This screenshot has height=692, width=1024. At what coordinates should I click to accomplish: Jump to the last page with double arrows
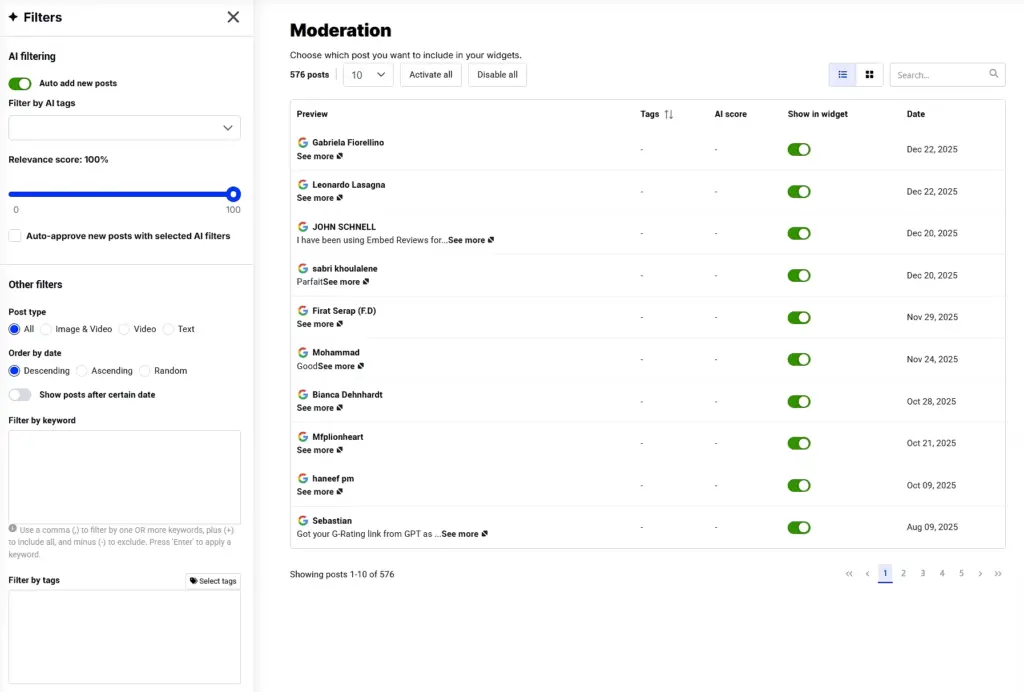pyautogui.click(x=997, y=573)
